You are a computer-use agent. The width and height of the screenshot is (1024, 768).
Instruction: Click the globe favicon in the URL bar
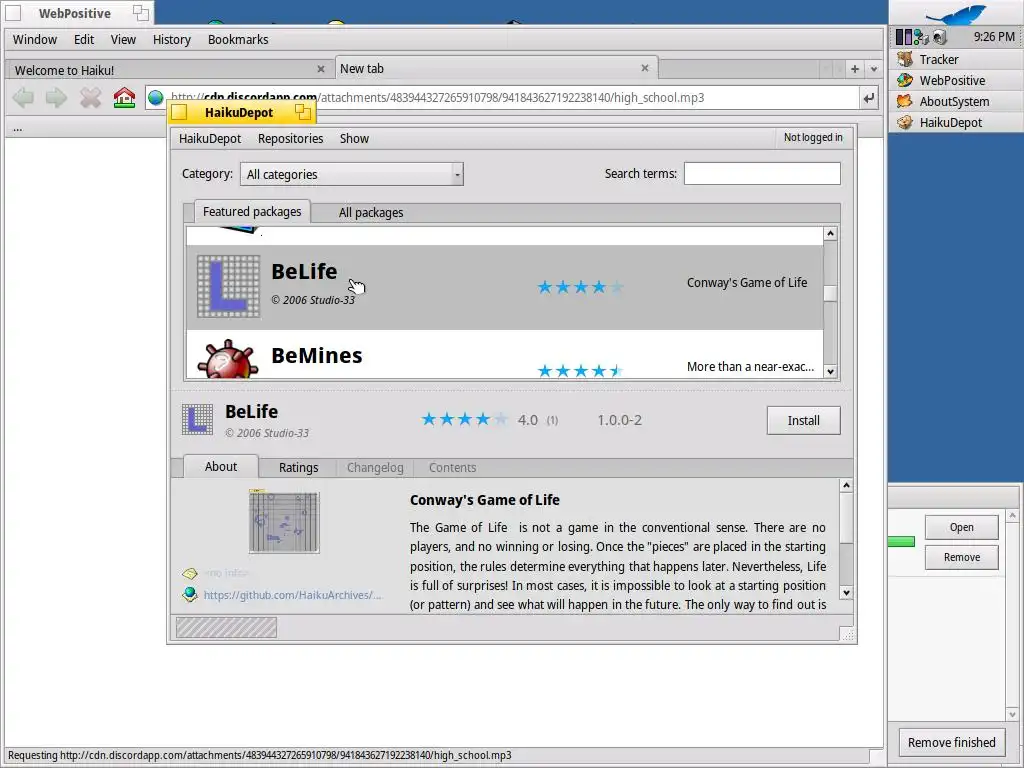click(155, 98)
